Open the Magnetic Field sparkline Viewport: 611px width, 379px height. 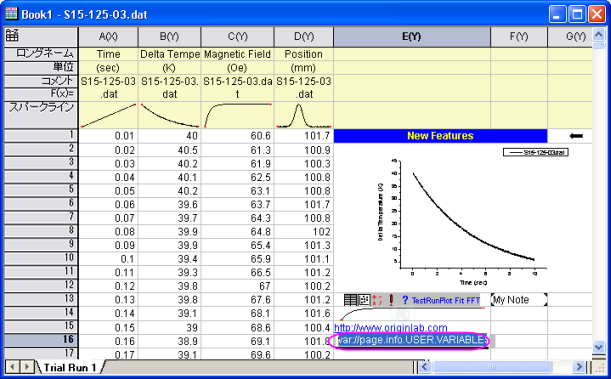pyautogui.click(x=237, y=115)
